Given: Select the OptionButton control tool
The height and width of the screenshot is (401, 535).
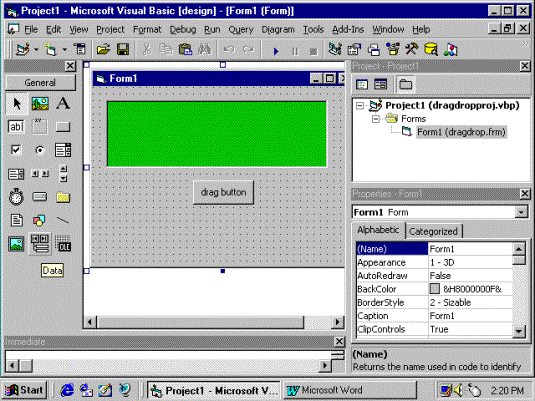Looking at the screenshot, I should [x=40, y=150].
